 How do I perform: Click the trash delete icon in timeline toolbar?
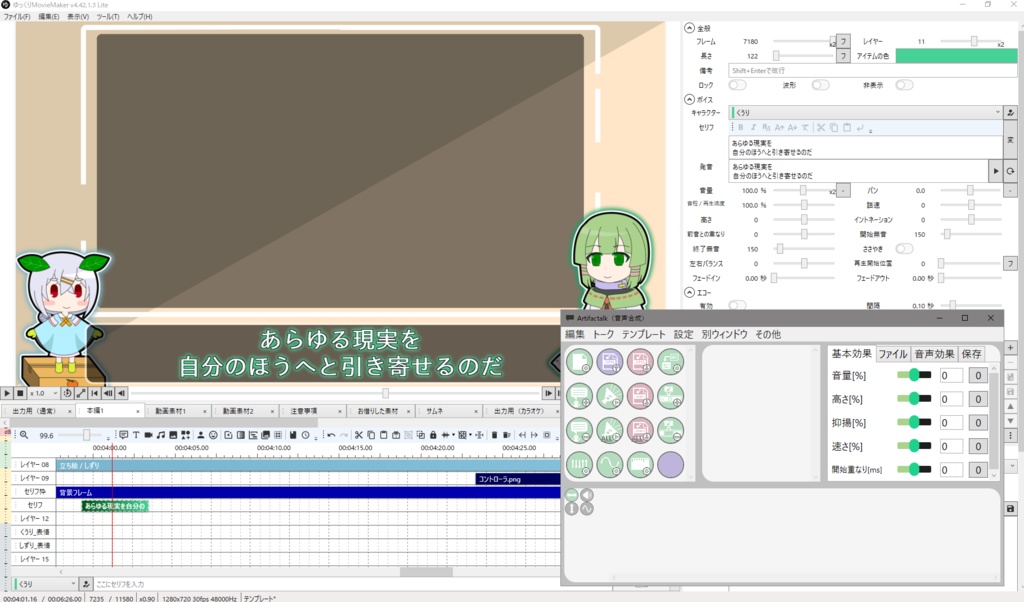pos(494,435)
